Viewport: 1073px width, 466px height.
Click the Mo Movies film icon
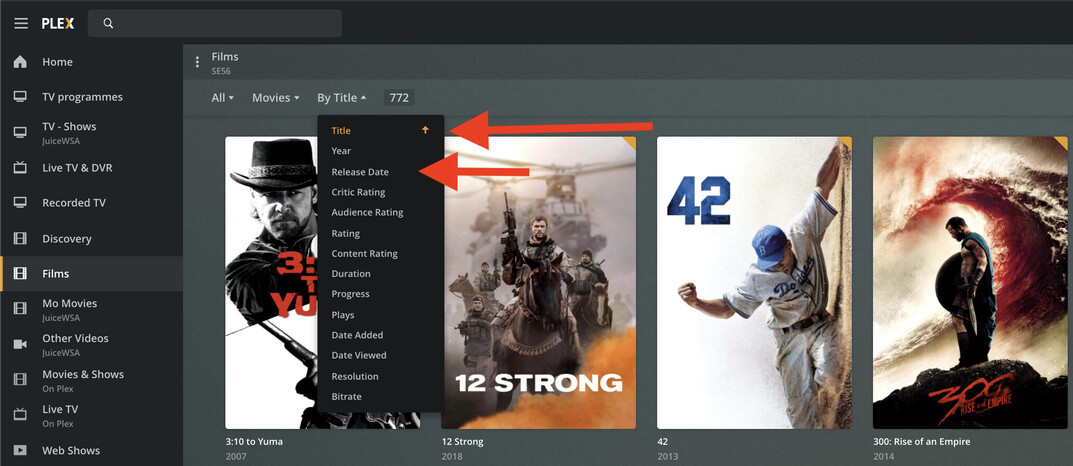[21, 309]
